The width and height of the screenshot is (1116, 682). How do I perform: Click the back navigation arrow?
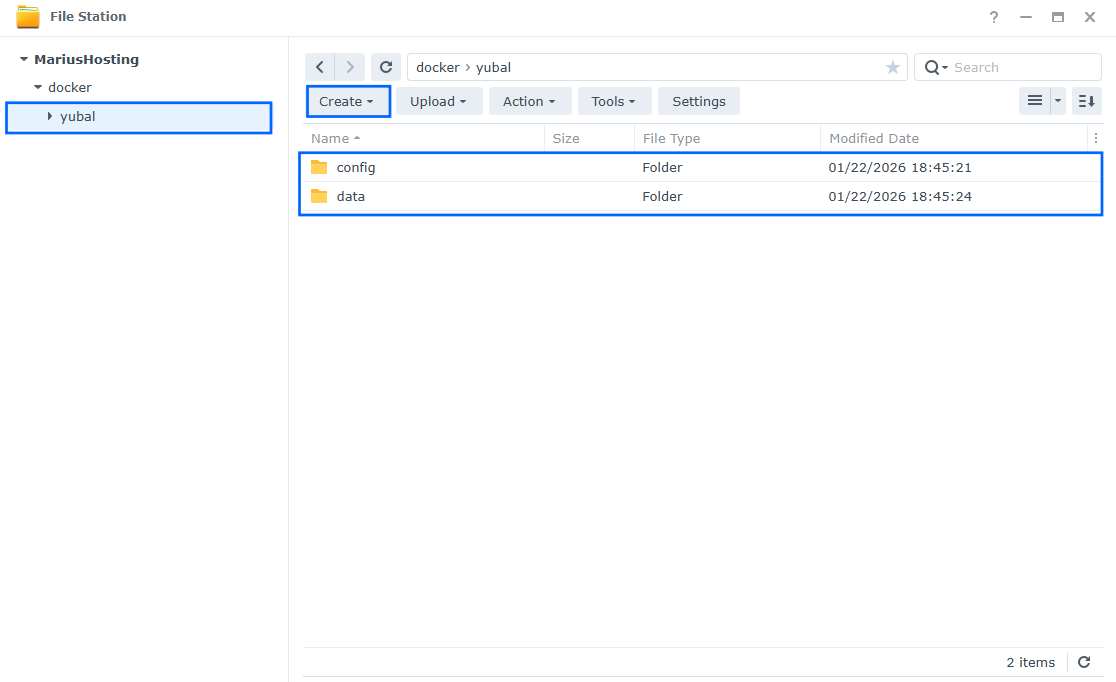point(320,66)
